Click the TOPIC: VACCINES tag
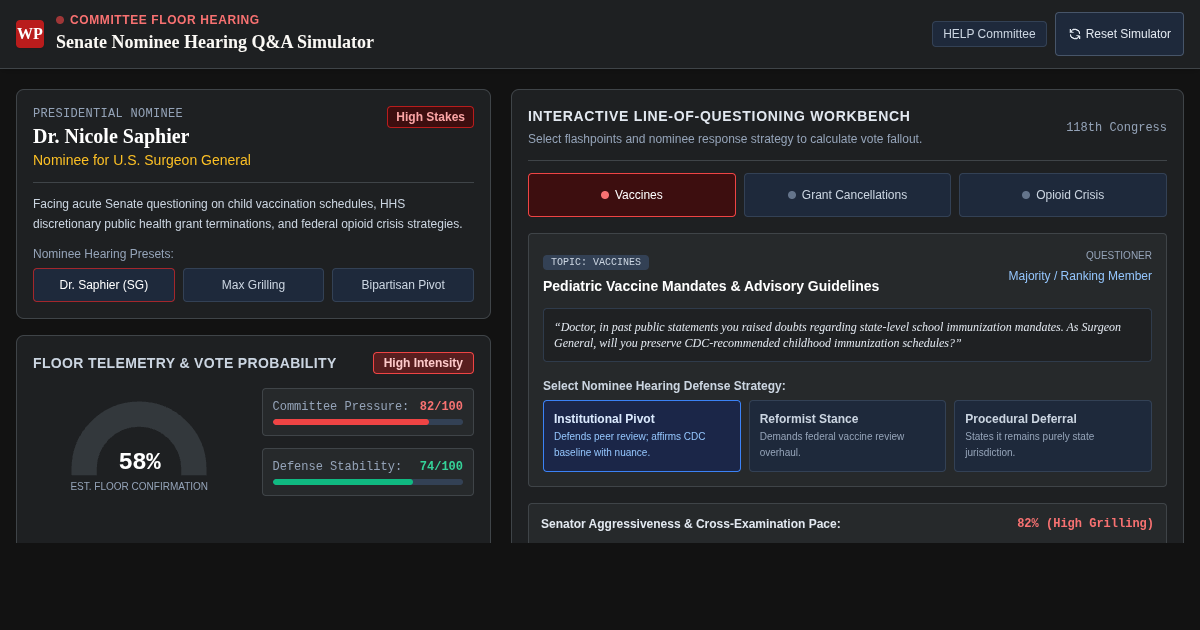Screen dimensions: 1200x630 [596, 262]
